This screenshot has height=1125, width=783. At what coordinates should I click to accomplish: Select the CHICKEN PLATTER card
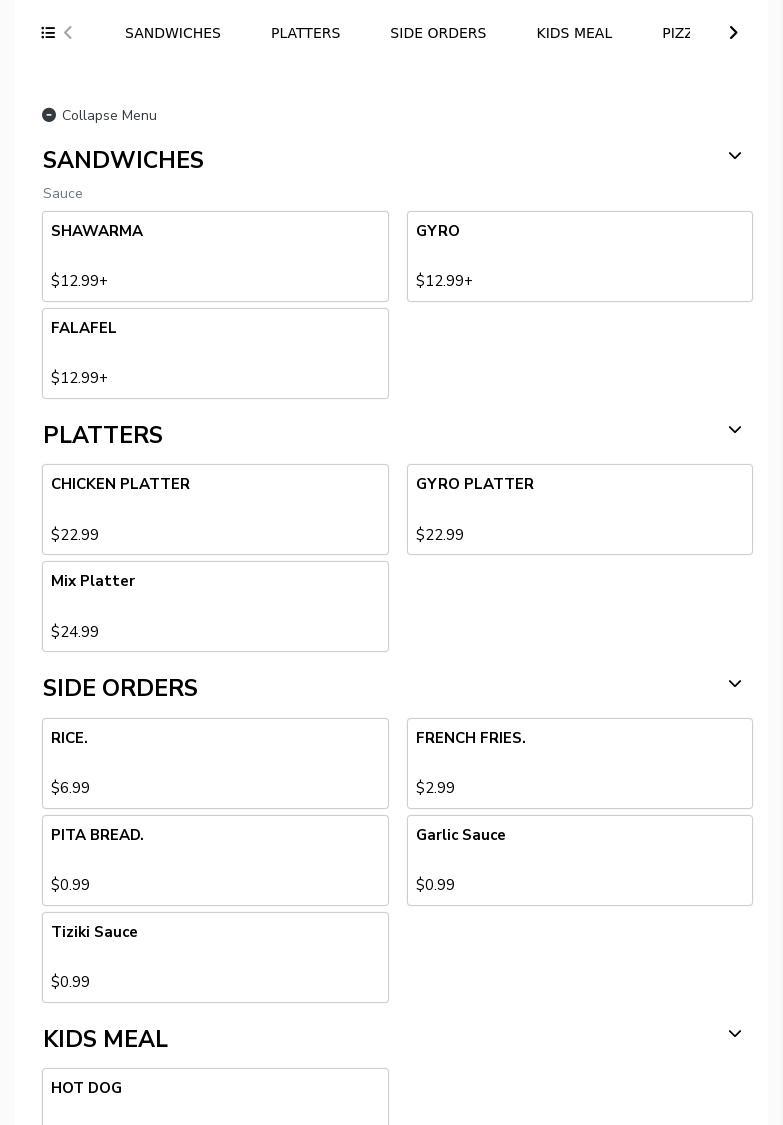point(215,509)
